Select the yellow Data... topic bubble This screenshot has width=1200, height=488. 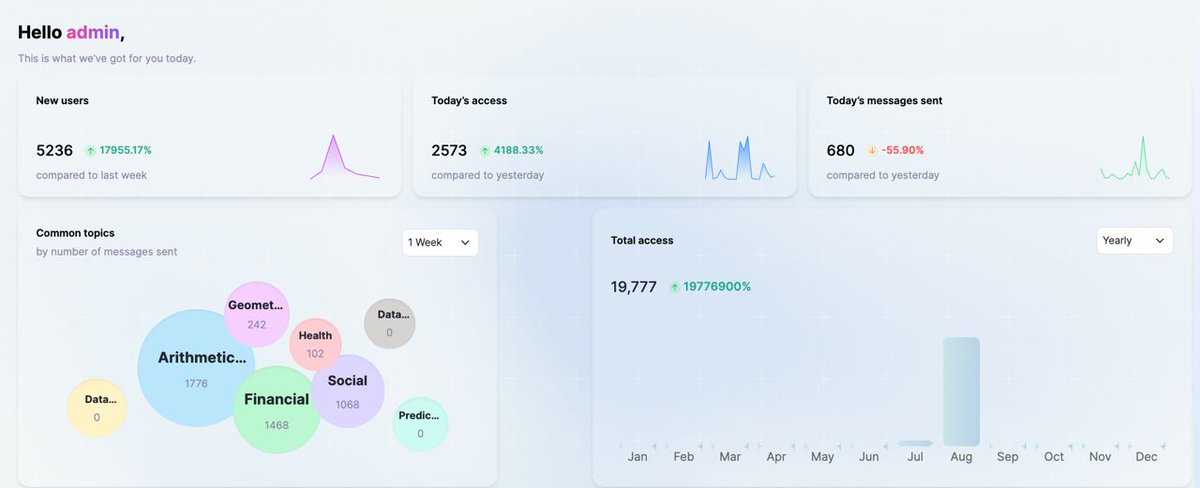pyautogui.click(x=96, y=408)
